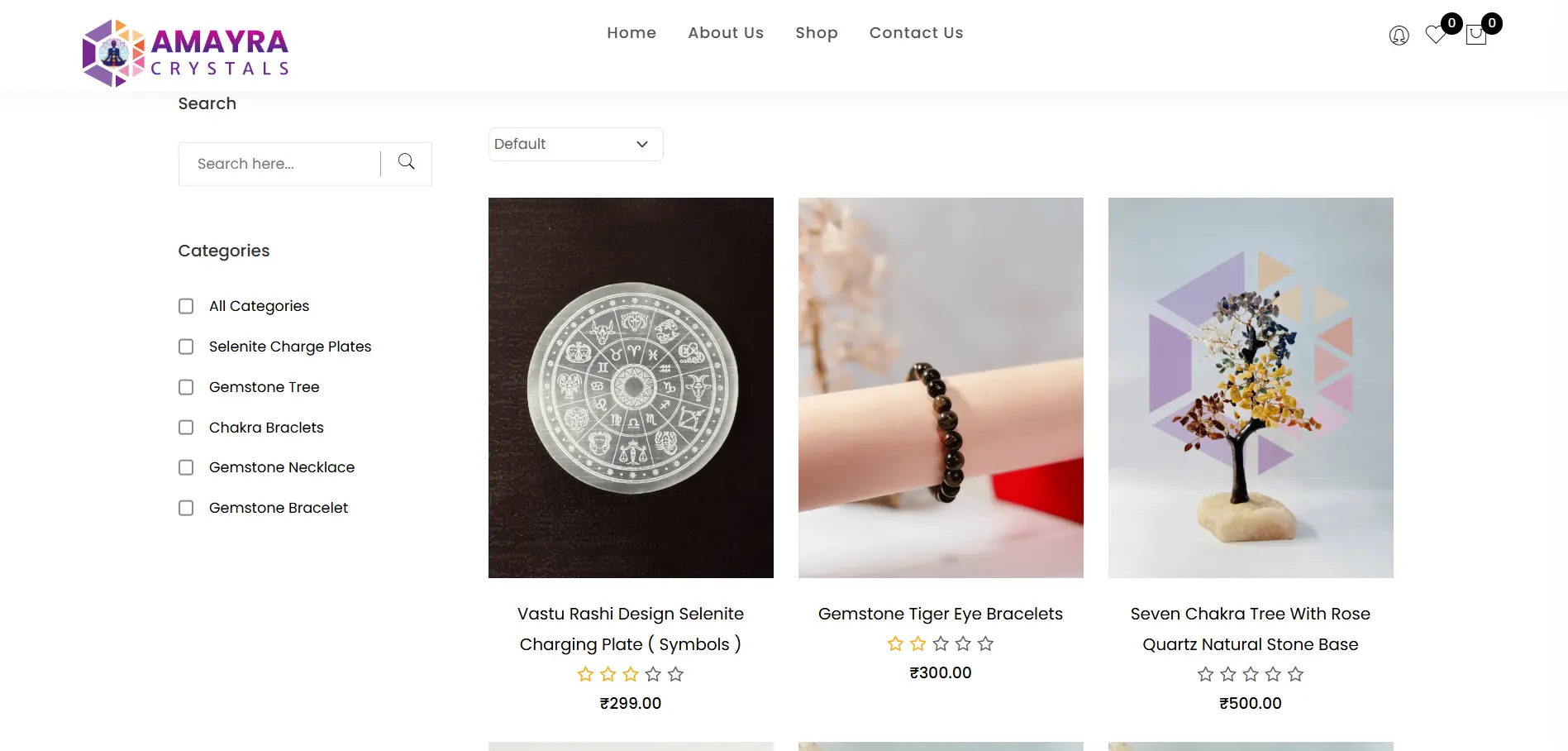Screen dimensions: 1568x751
Task: Click inside the Search here input field
Action: pyautogui.click(x=281, y=163)
